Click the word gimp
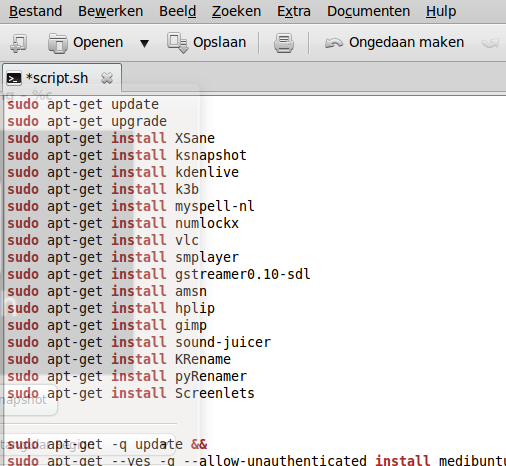Viewport: 506px width, 466px height. coord(191,325)
